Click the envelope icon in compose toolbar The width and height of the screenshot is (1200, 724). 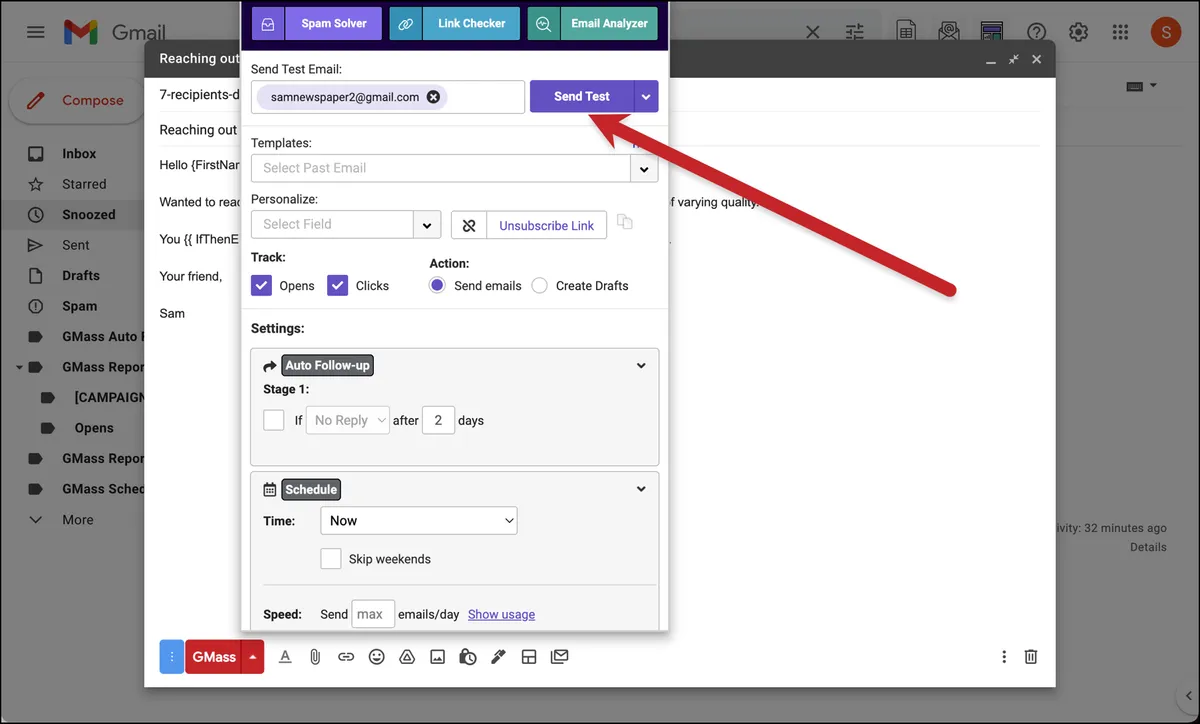click(559, 657)
